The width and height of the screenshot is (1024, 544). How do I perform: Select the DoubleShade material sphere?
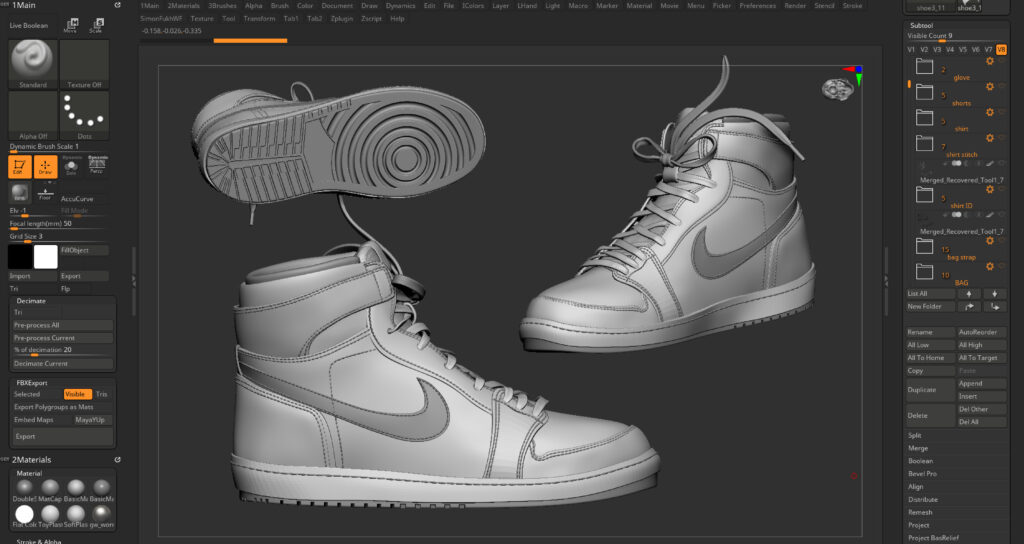pyautogui.click(x=24, y=488)
